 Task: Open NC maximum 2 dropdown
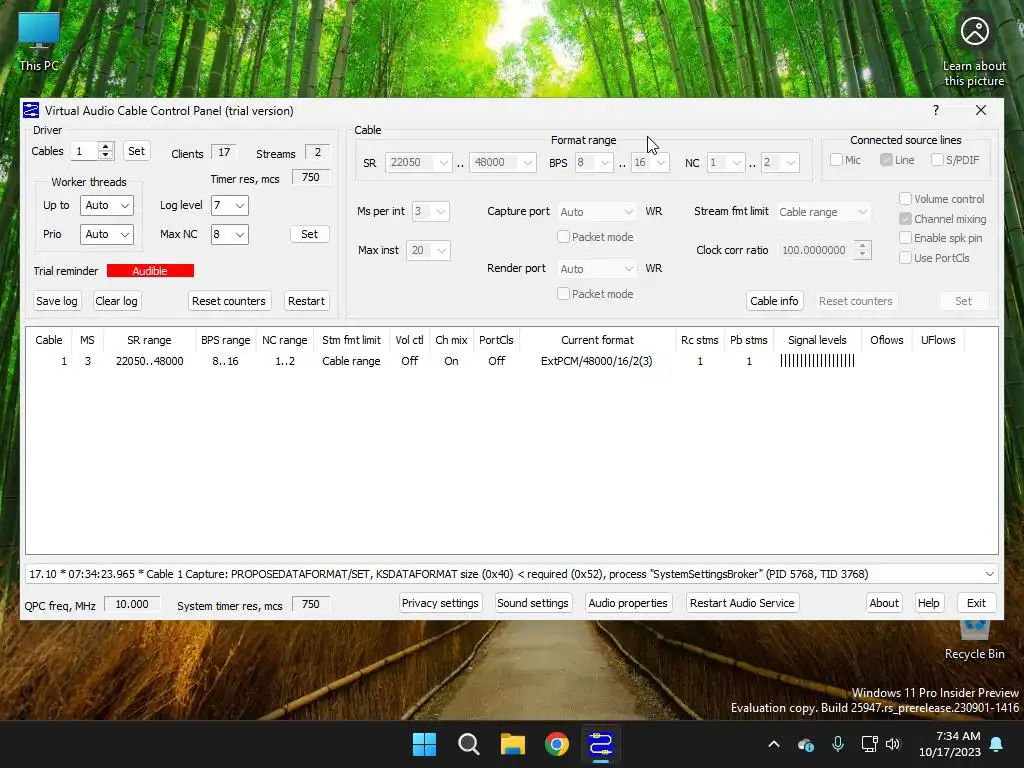[x=780, y=162]
